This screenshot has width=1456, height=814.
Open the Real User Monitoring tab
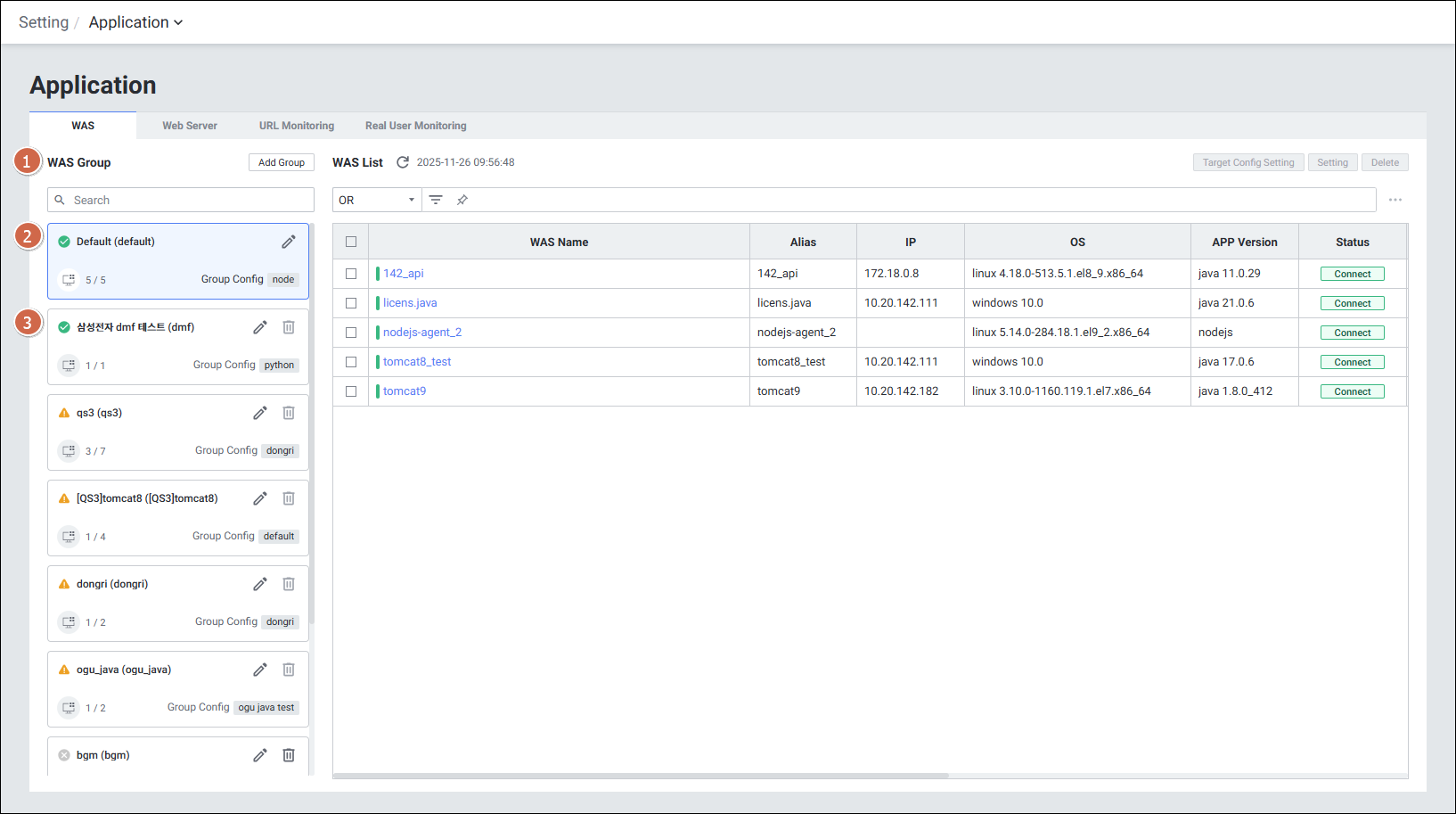coord(415,126)
